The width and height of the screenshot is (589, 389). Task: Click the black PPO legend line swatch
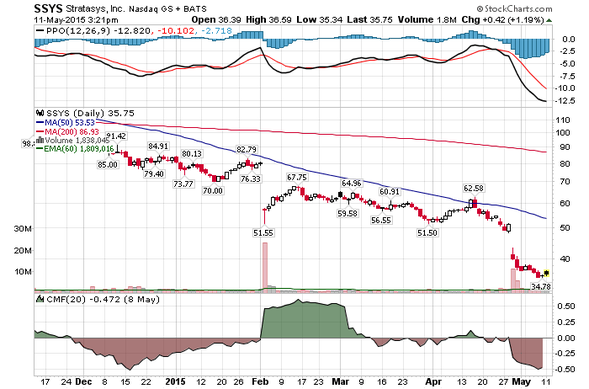(40, 31)
